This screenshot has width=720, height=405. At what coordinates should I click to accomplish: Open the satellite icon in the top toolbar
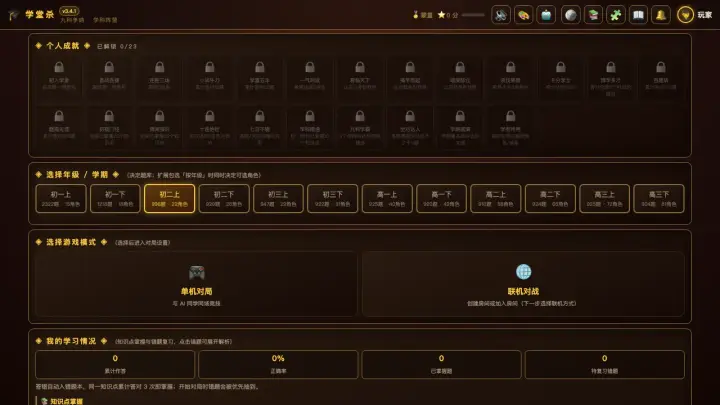[501, 15]
